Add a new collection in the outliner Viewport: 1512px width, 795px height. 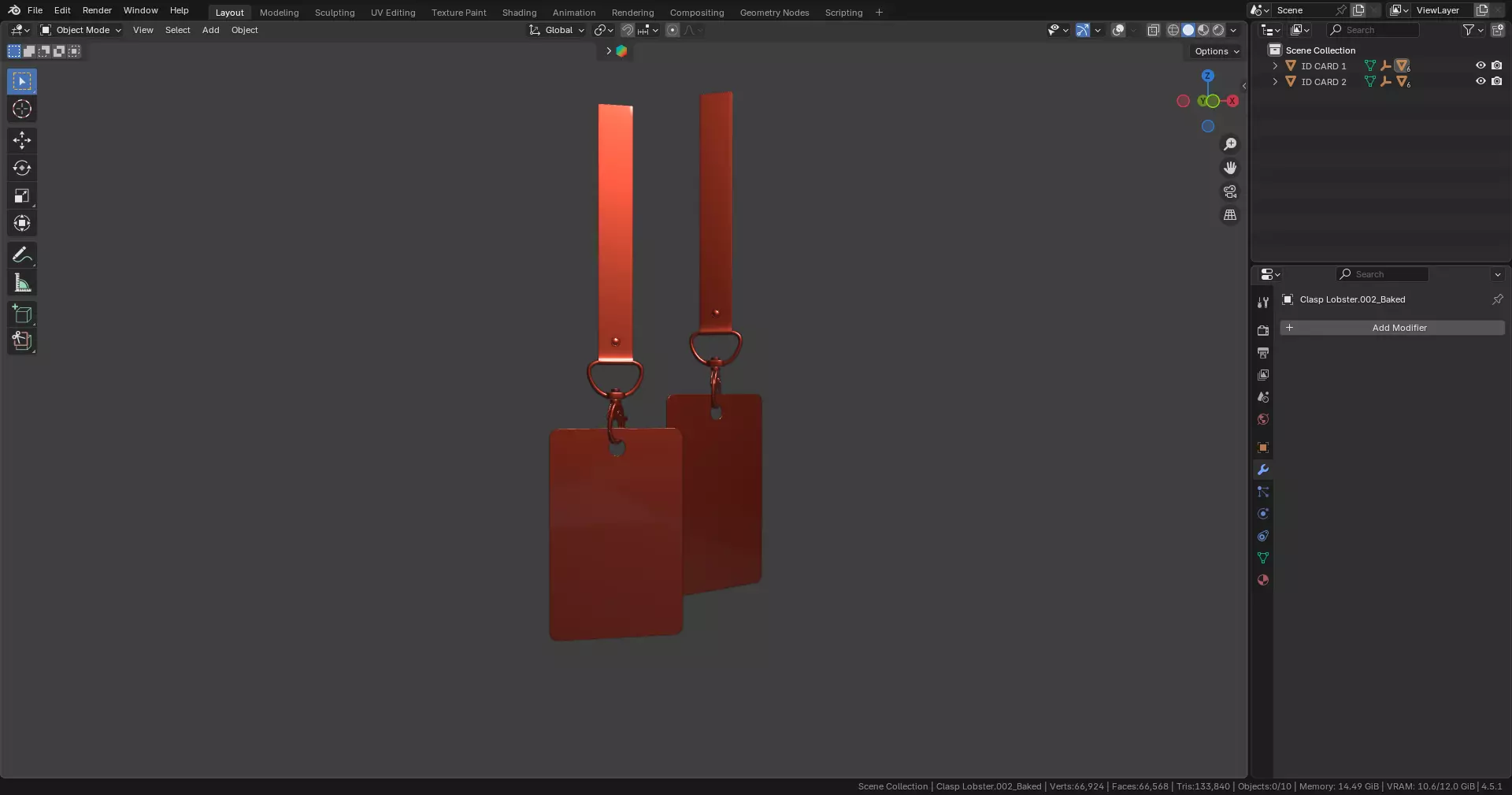(1497, 30)
